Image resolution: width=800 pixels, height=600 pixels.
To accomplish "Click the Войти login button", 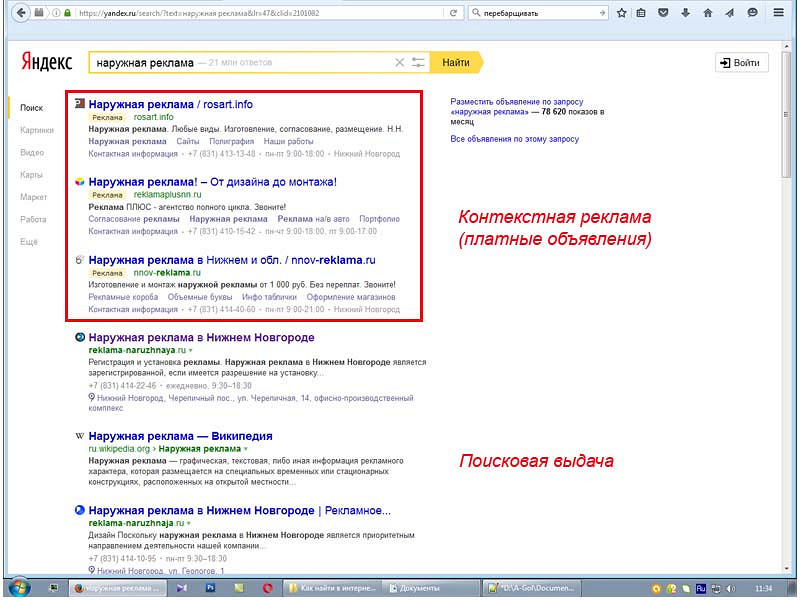I will click(742, 63).
